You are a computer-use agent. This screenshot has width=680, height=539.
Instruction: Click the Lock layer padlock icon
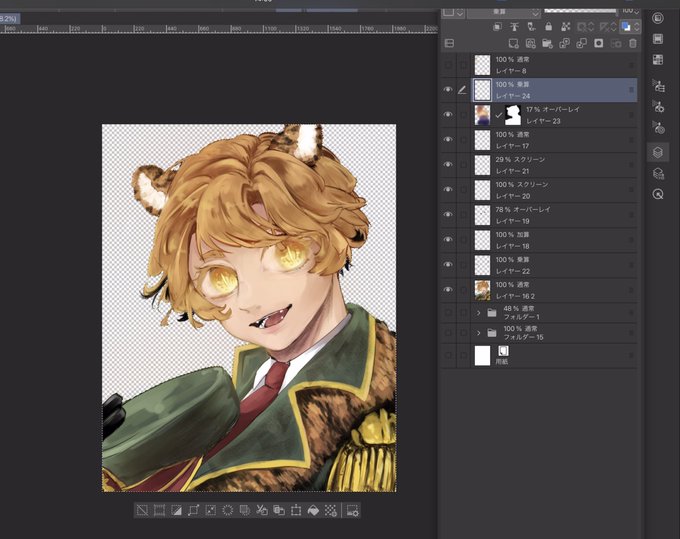(x=549, y=27)
